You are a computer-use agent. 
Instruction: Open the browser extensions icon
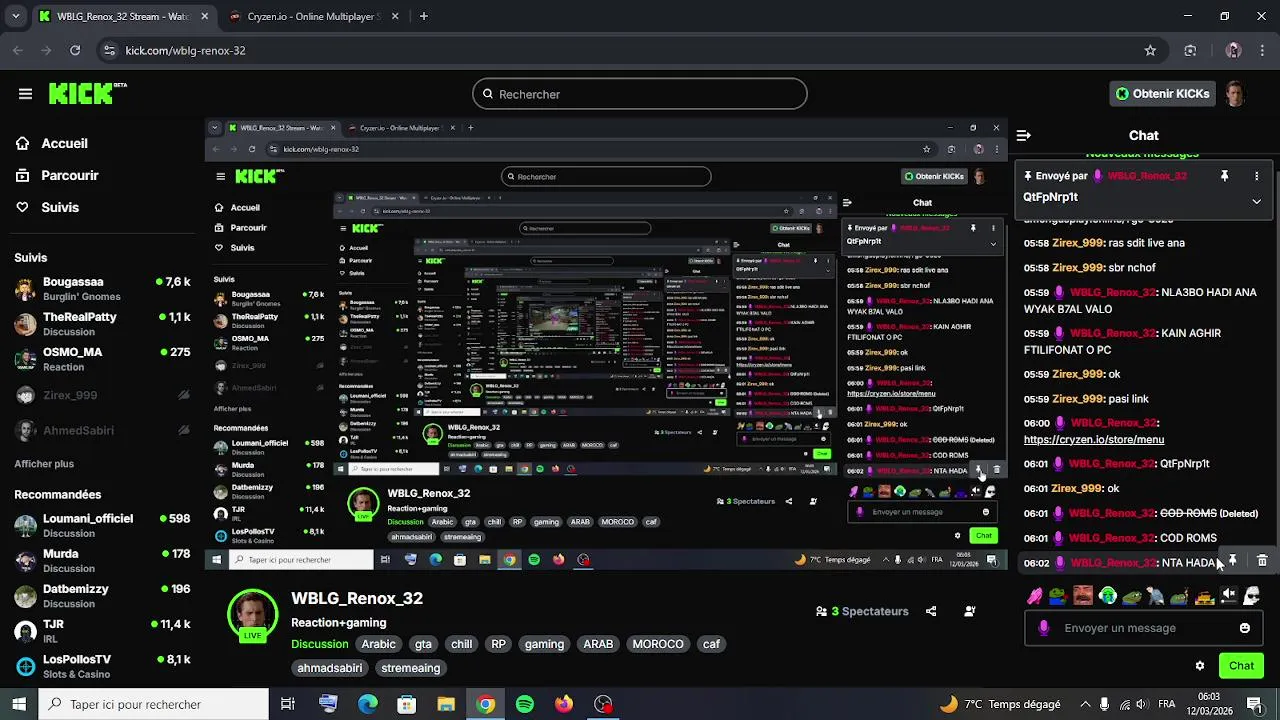pos(1190,50)
